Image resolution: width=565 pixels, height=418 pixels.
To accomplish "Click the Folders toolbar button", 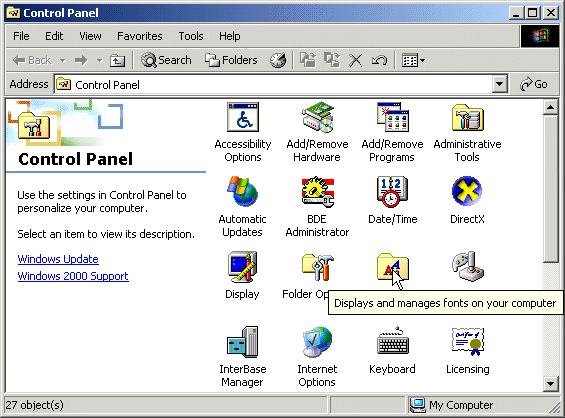I will click(231, 60).
